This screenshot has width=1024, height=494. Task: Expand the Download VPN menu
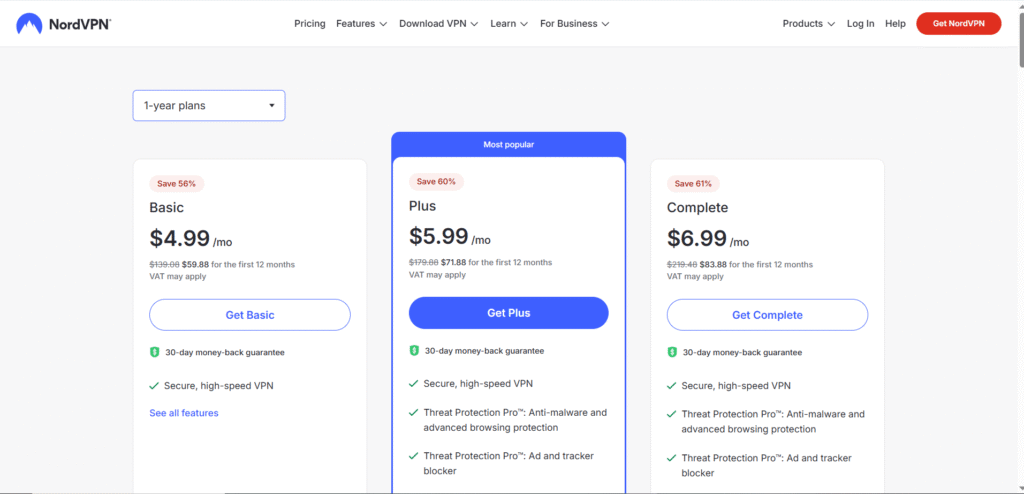(438, 24)
